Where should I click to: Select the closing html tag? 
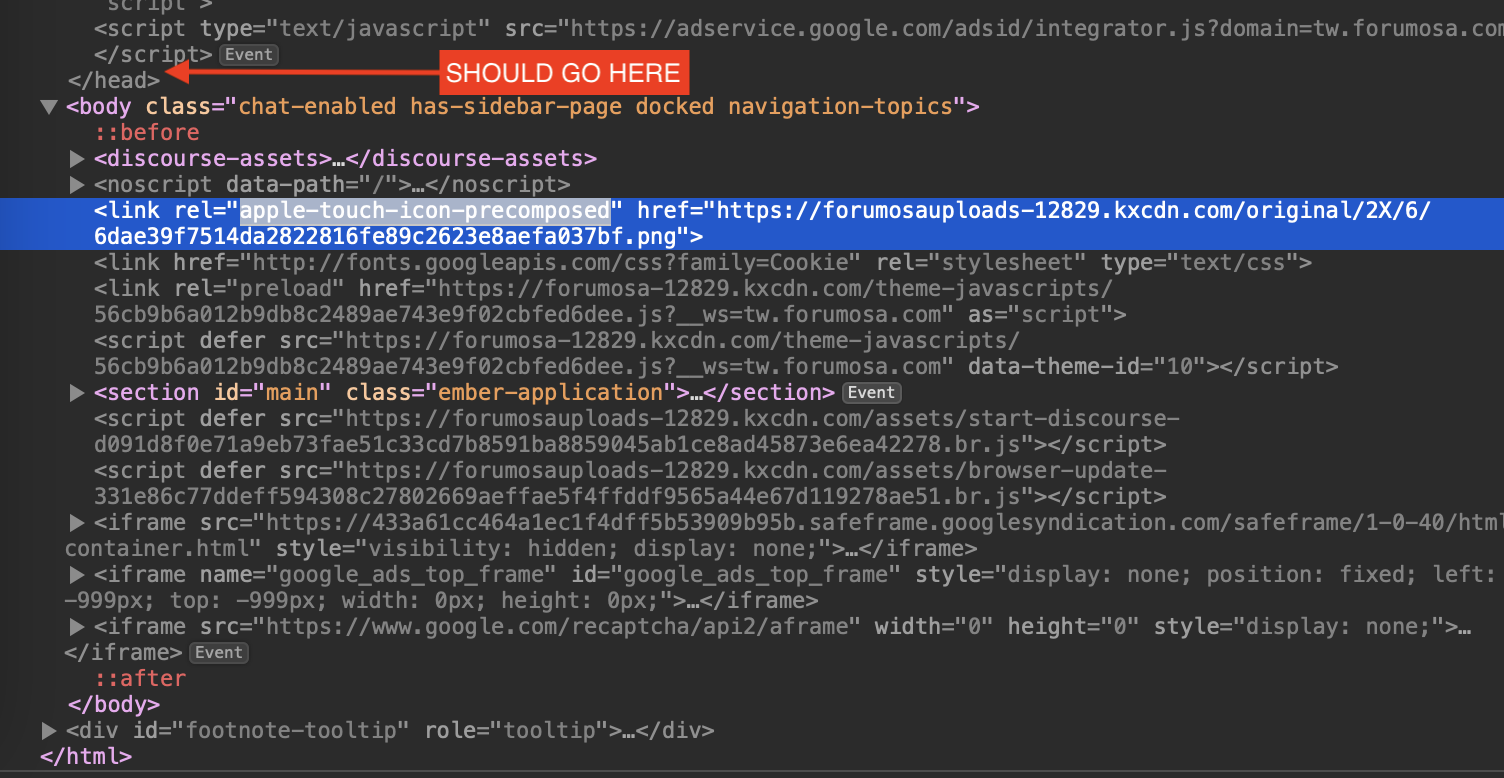tap(85, 757)
